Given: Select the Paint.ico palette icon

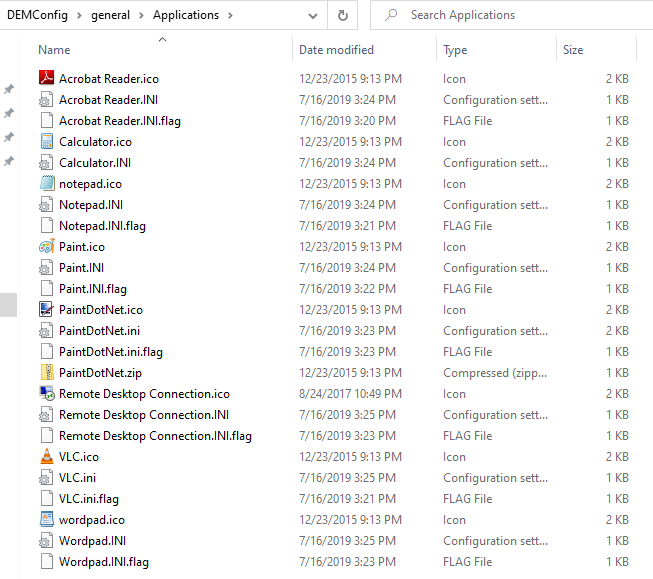Looking at the screenshot, I should coord(46,247).
